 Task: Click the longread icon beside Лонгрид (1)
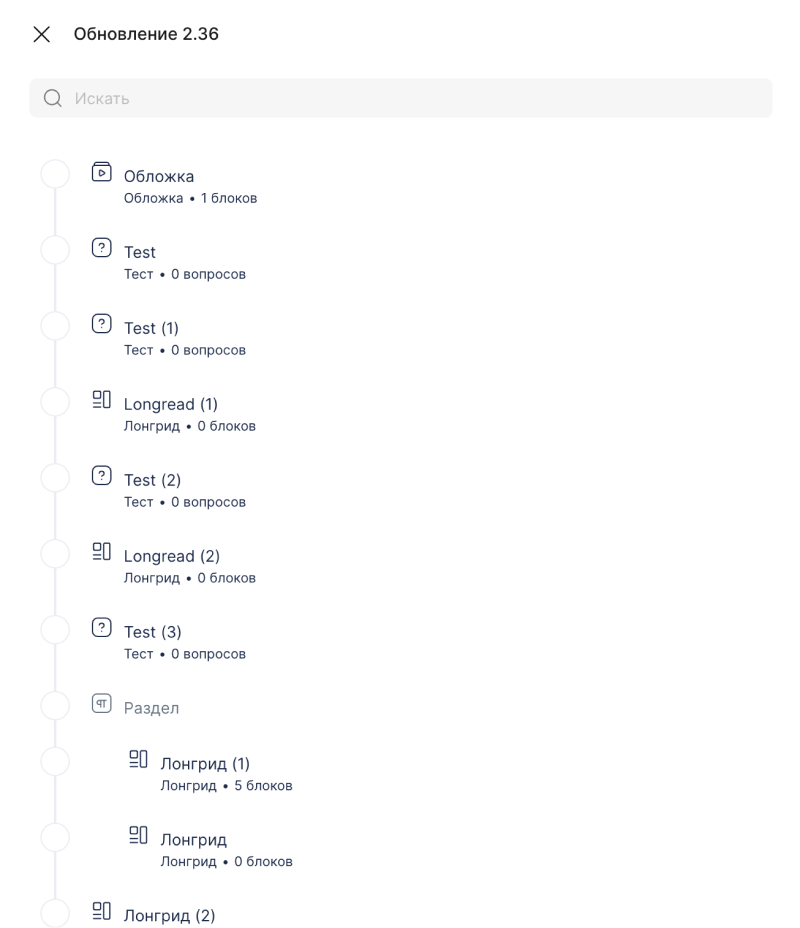pyautogui.click(x=138, y=759)
